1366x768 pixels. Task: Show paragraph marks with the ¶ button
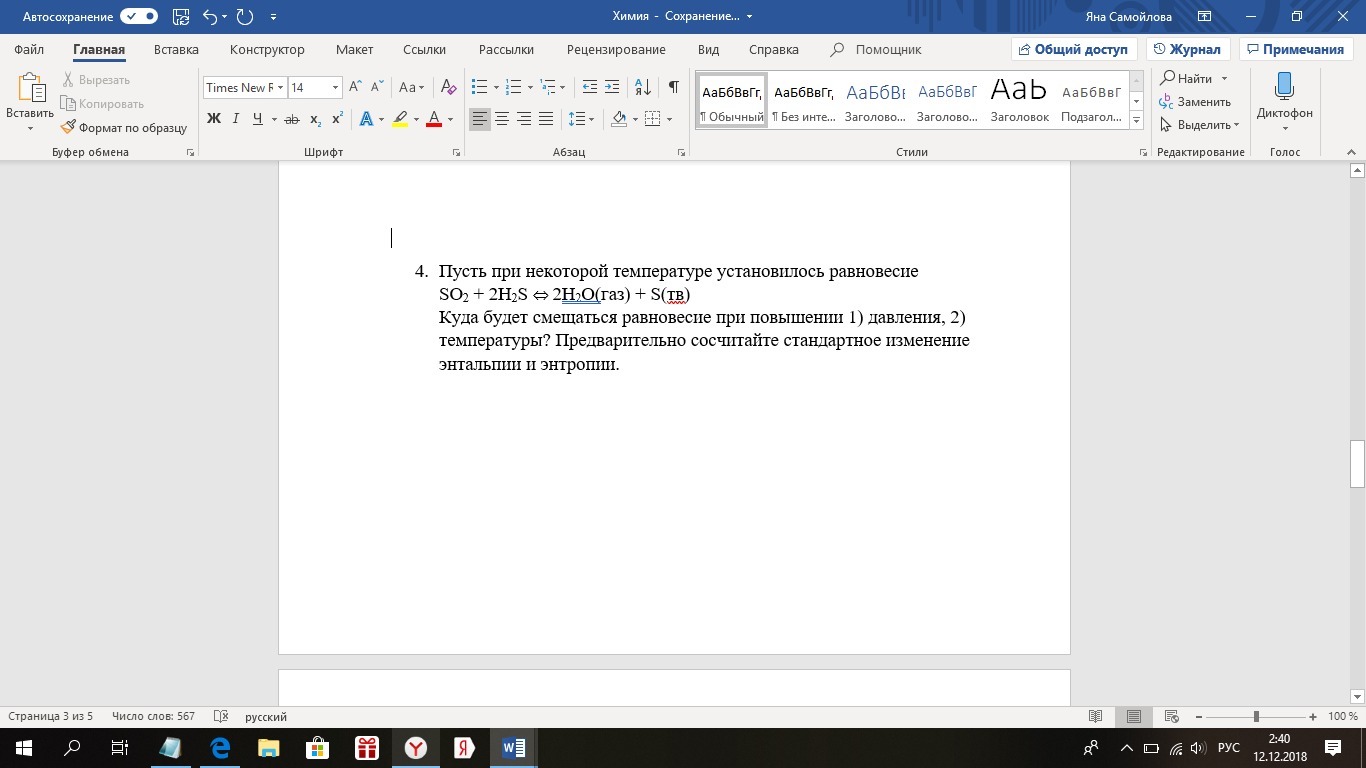pyautogui.click(x=674, y=87)
